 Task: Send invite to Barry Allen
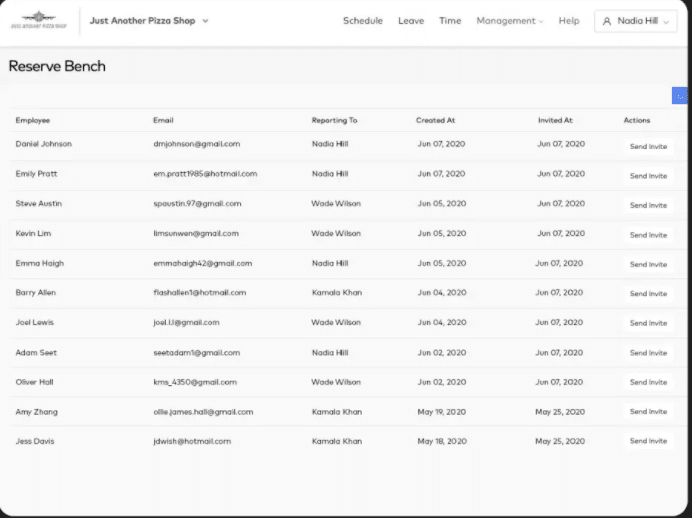point(648,294)
